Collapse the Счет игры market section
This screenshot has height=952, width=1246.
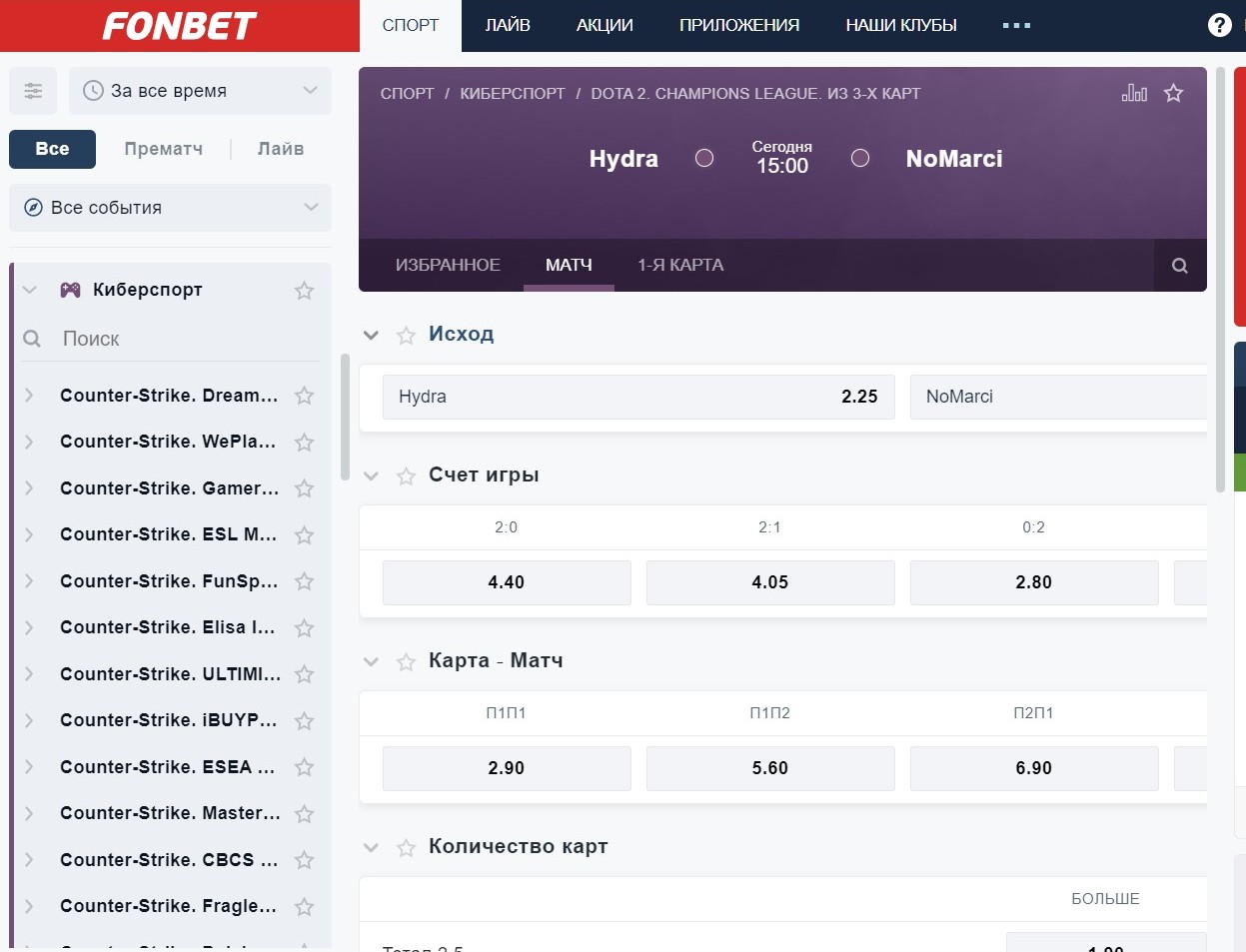[371, 476]
